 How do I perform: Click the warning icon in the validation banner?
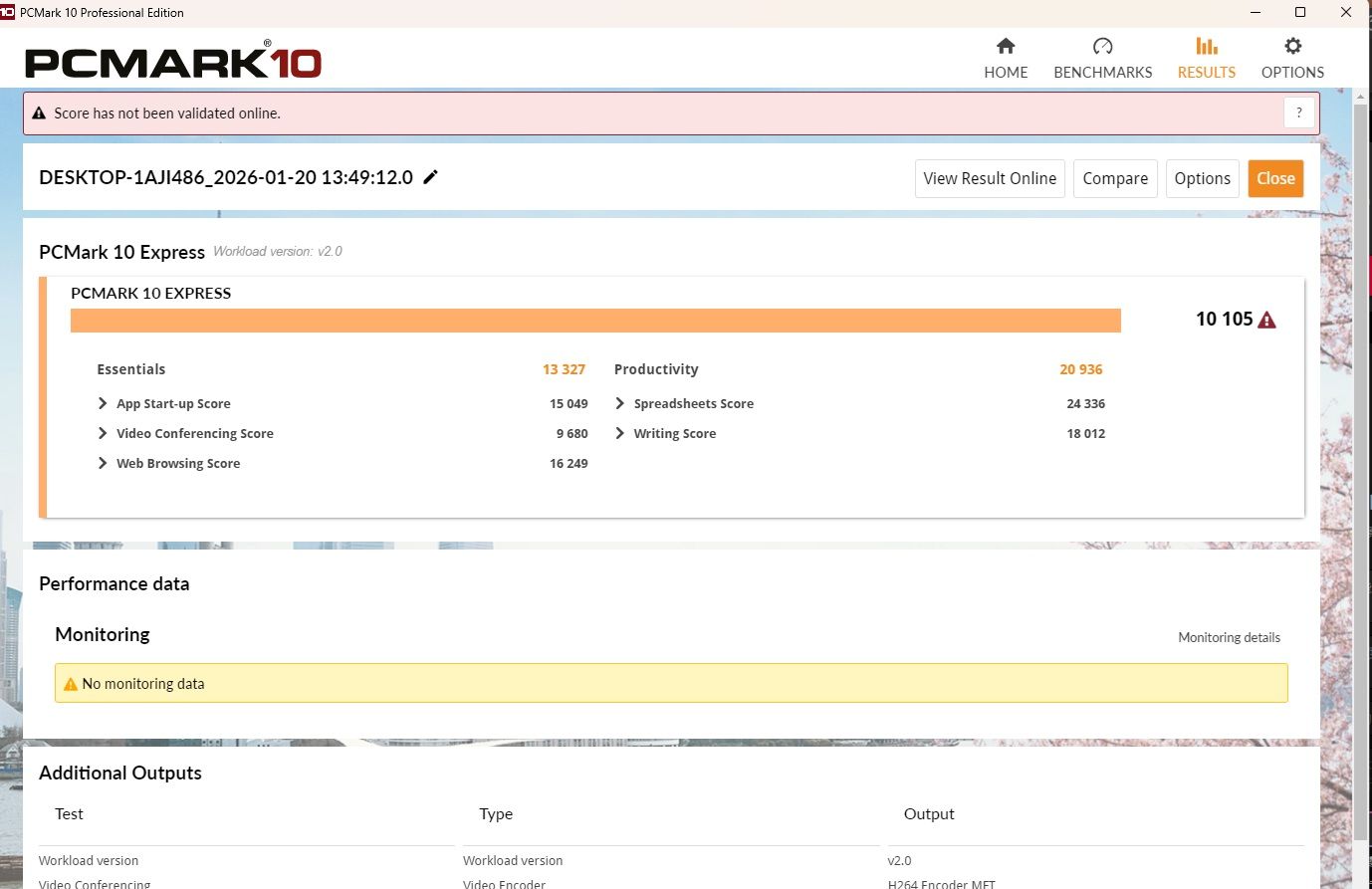pos(40,113)
